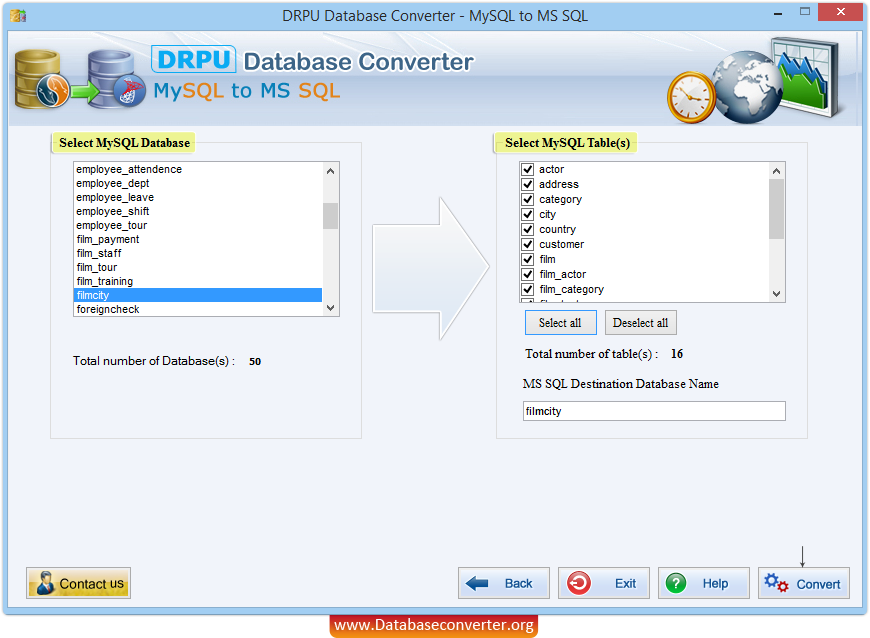Uncheck the country table checkbox
870x638 pixels.
[x=528, y=229]
